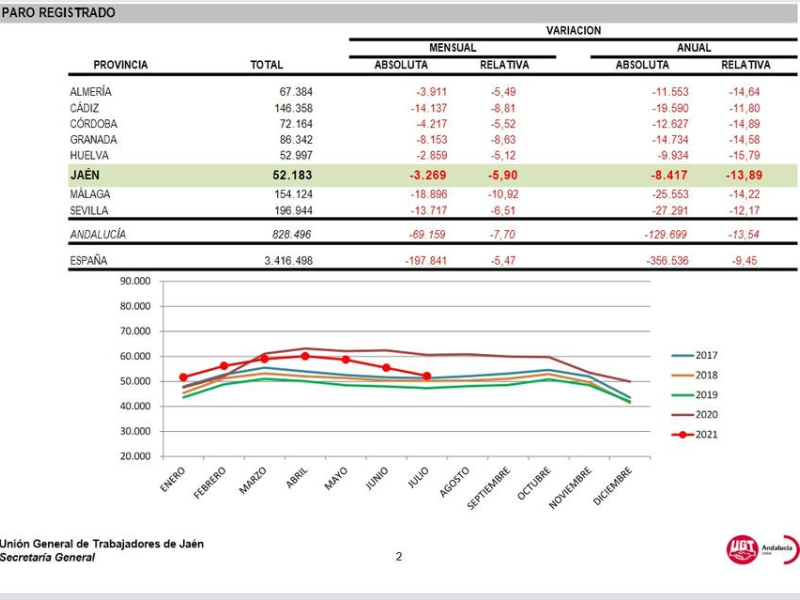The height and width of the screenshot is (600, 800).
Task: Select the highlighted JAÉN province name
Action: 84,175
